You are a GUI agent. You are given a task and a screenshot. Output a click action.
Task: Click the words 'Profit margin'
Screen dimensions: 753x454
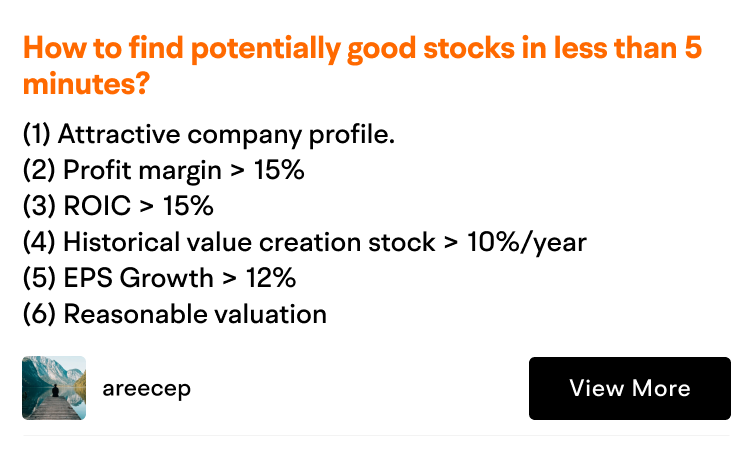142,171
